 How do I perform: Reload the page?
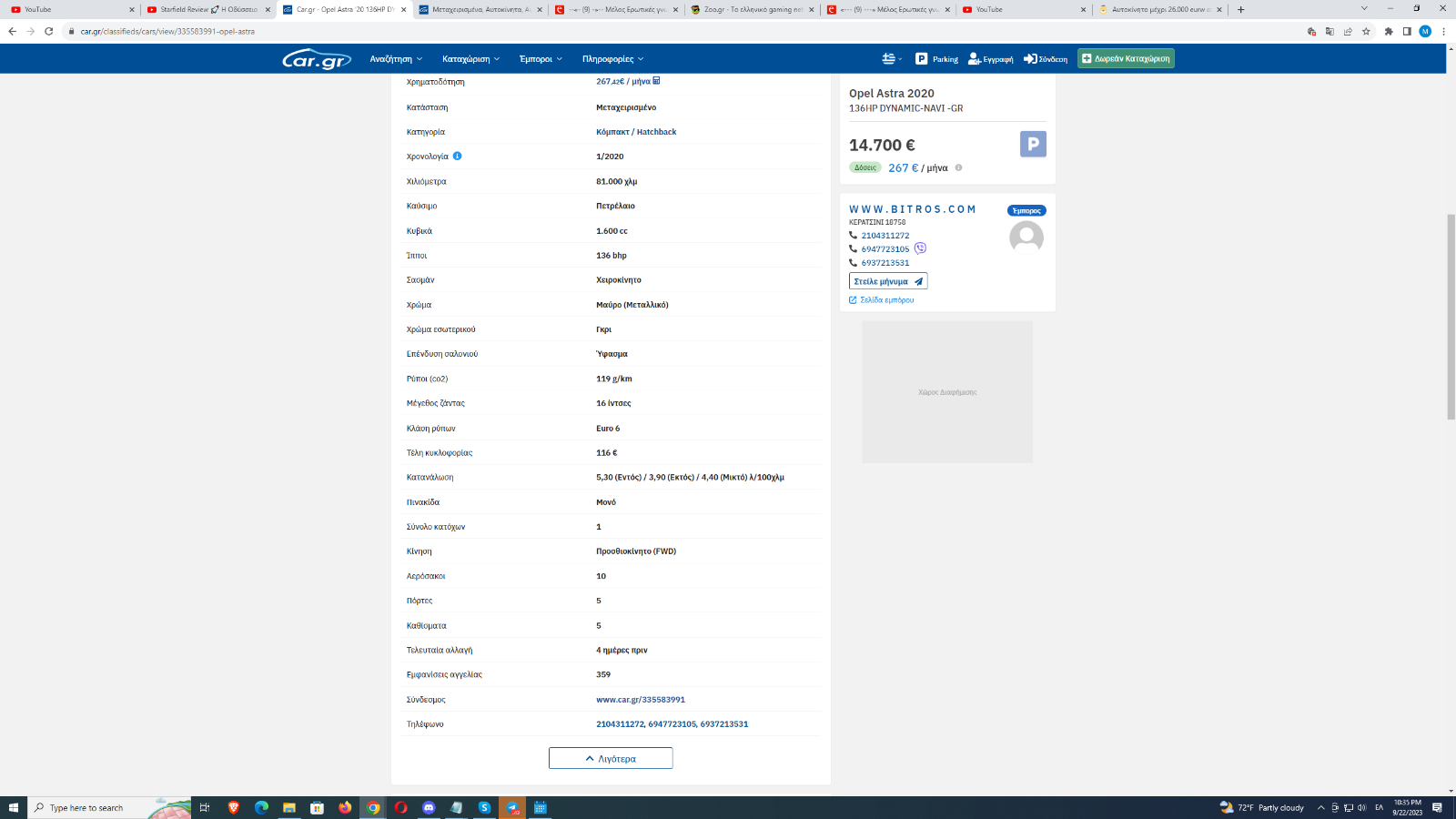[x=49, y=31]
